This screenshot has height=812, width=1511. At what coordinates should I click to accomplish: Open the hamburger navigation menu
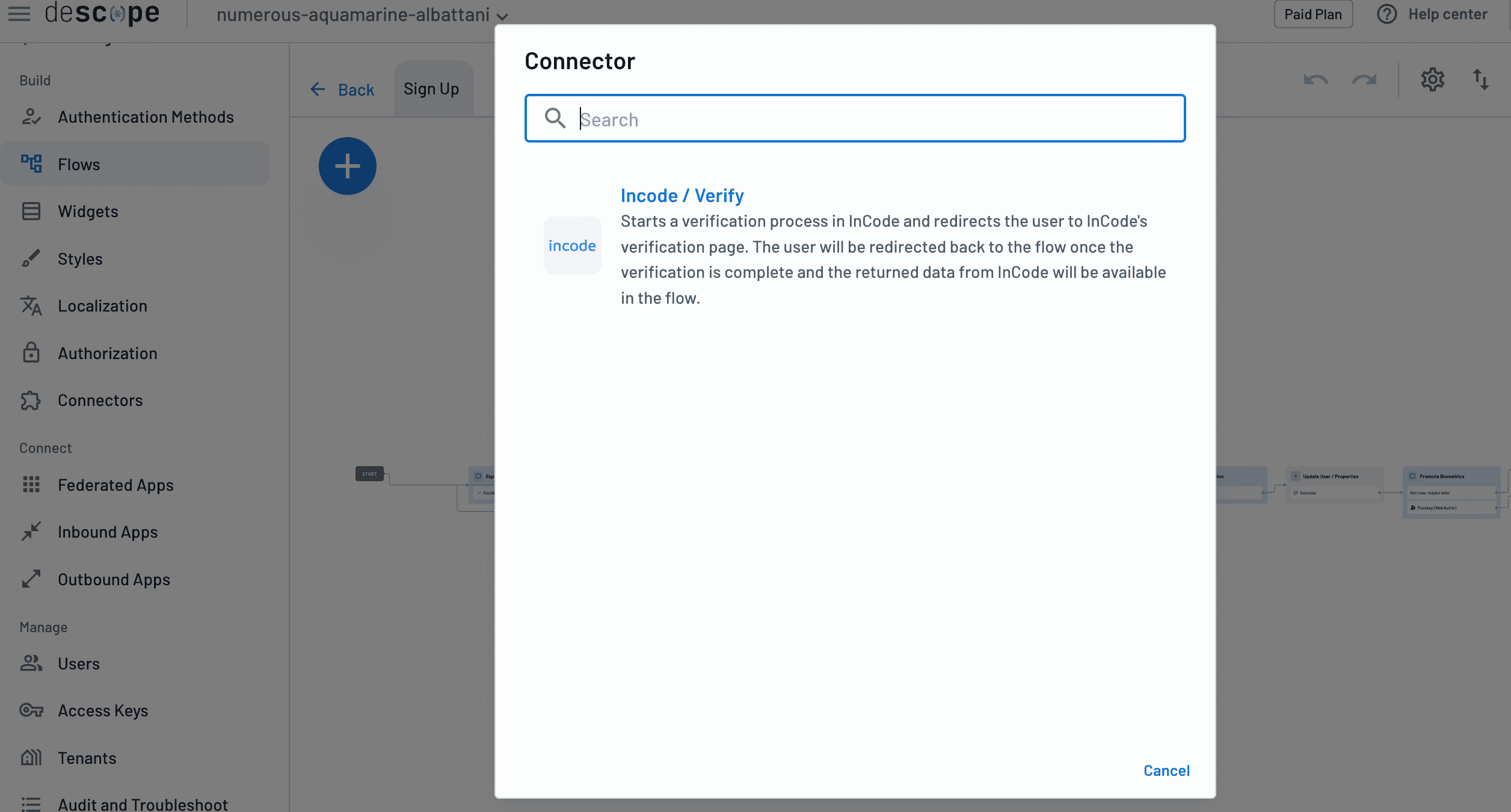(18, 14)
